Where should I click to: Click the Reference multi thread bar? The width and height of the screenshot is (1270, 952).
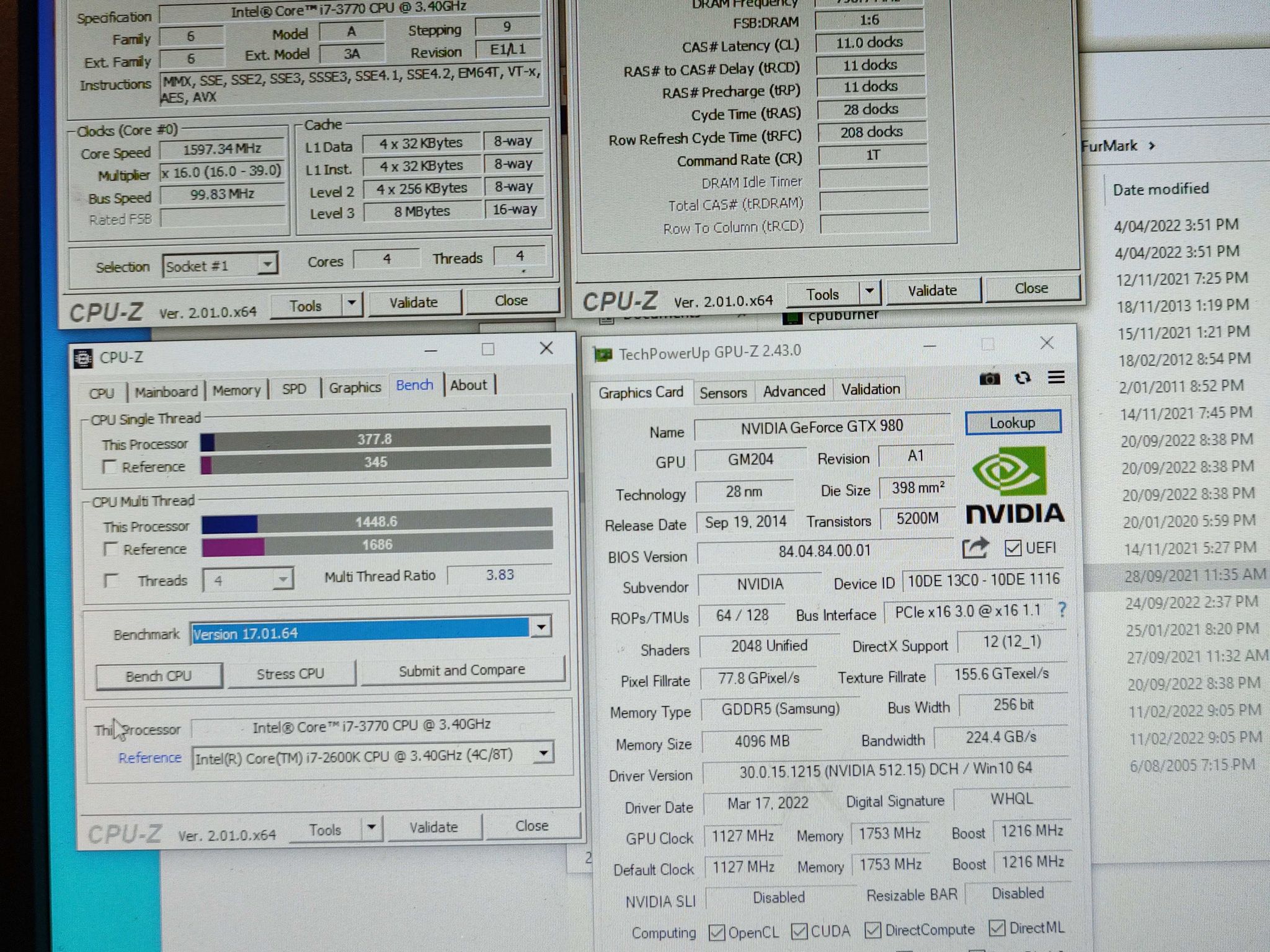point(377,545)
